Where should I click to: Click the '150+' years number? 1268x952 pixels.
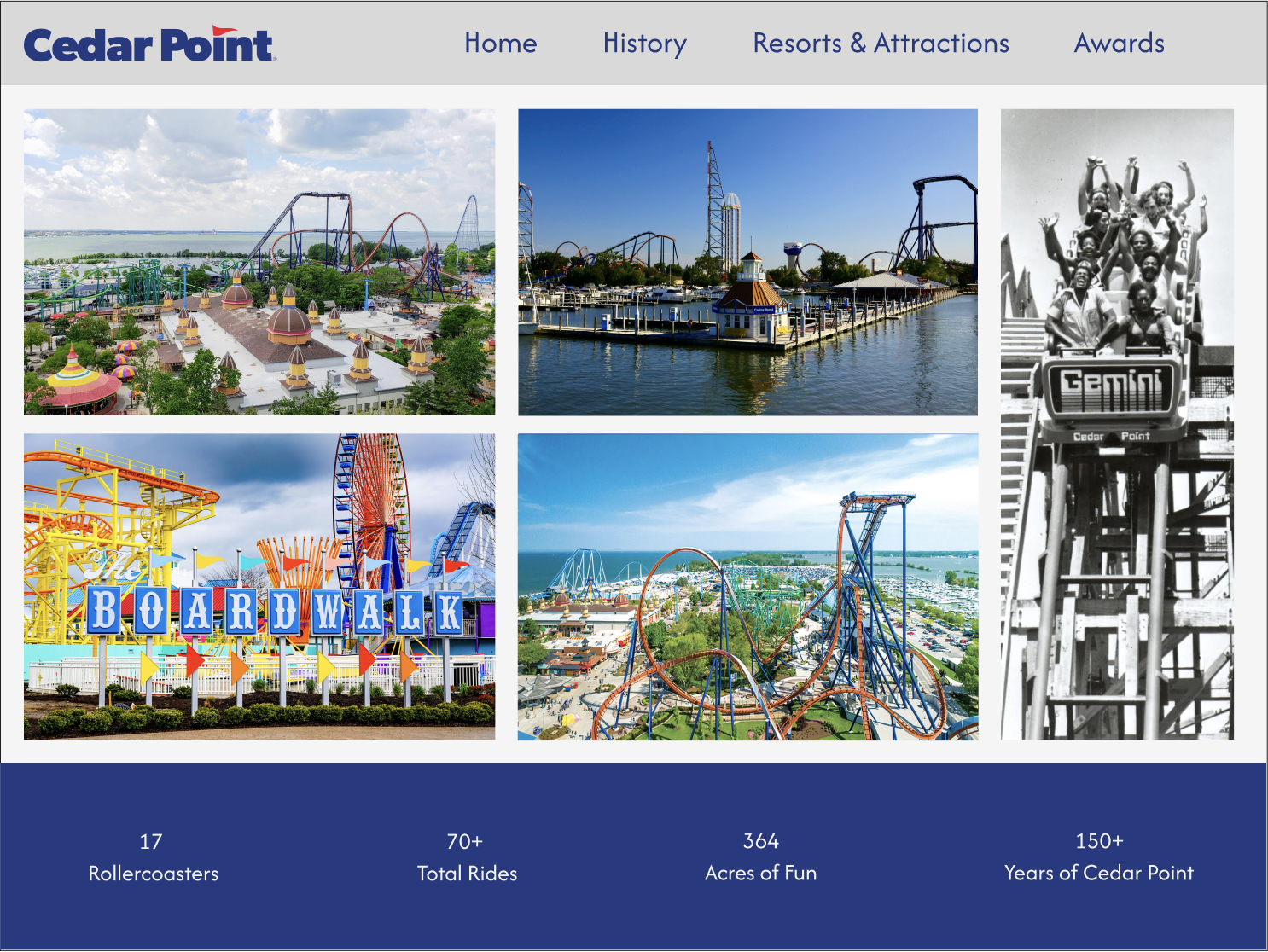pyautogui.click(x=1099, y=841)
